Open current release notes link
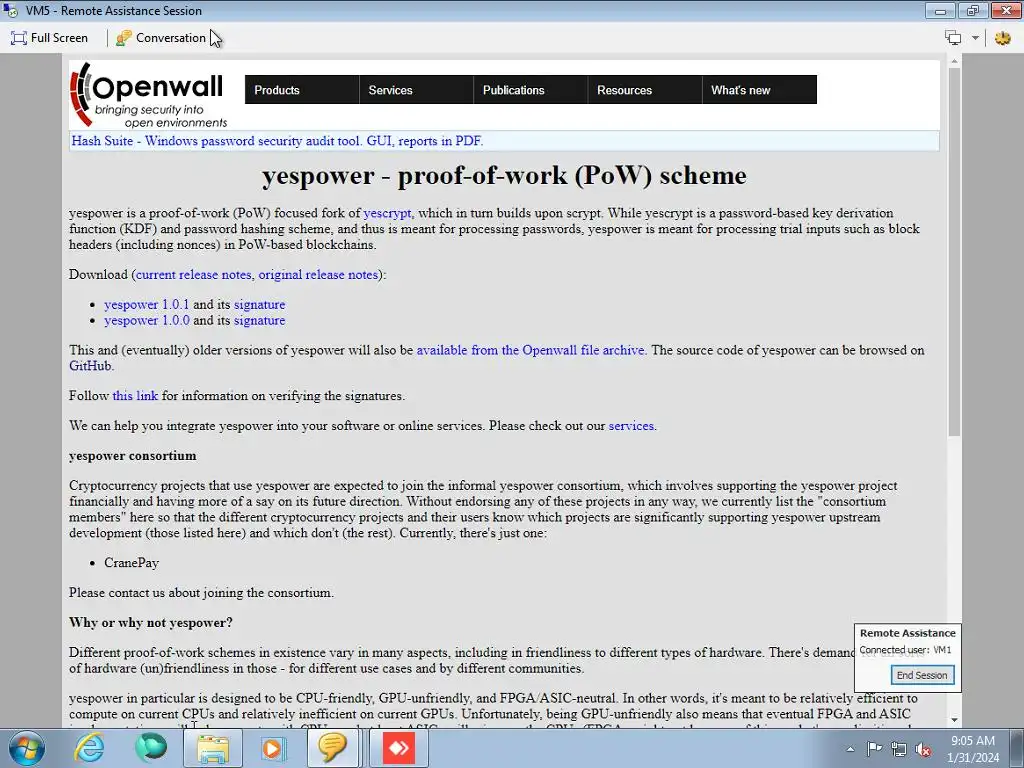Screen dimensions: 1024x768 193,275
